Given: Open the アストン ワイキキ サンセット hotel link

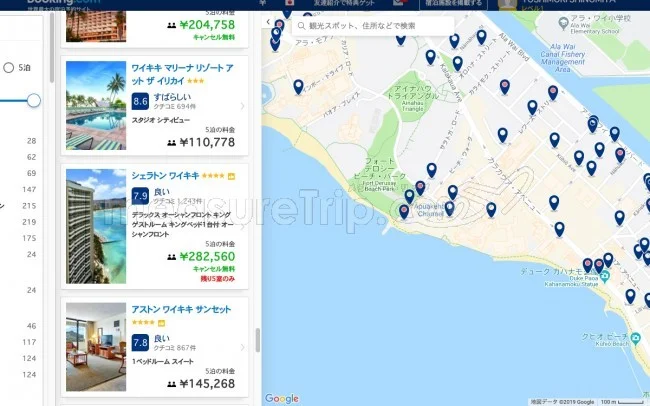Looking at the screenshot, I should (x=181, y=309).
